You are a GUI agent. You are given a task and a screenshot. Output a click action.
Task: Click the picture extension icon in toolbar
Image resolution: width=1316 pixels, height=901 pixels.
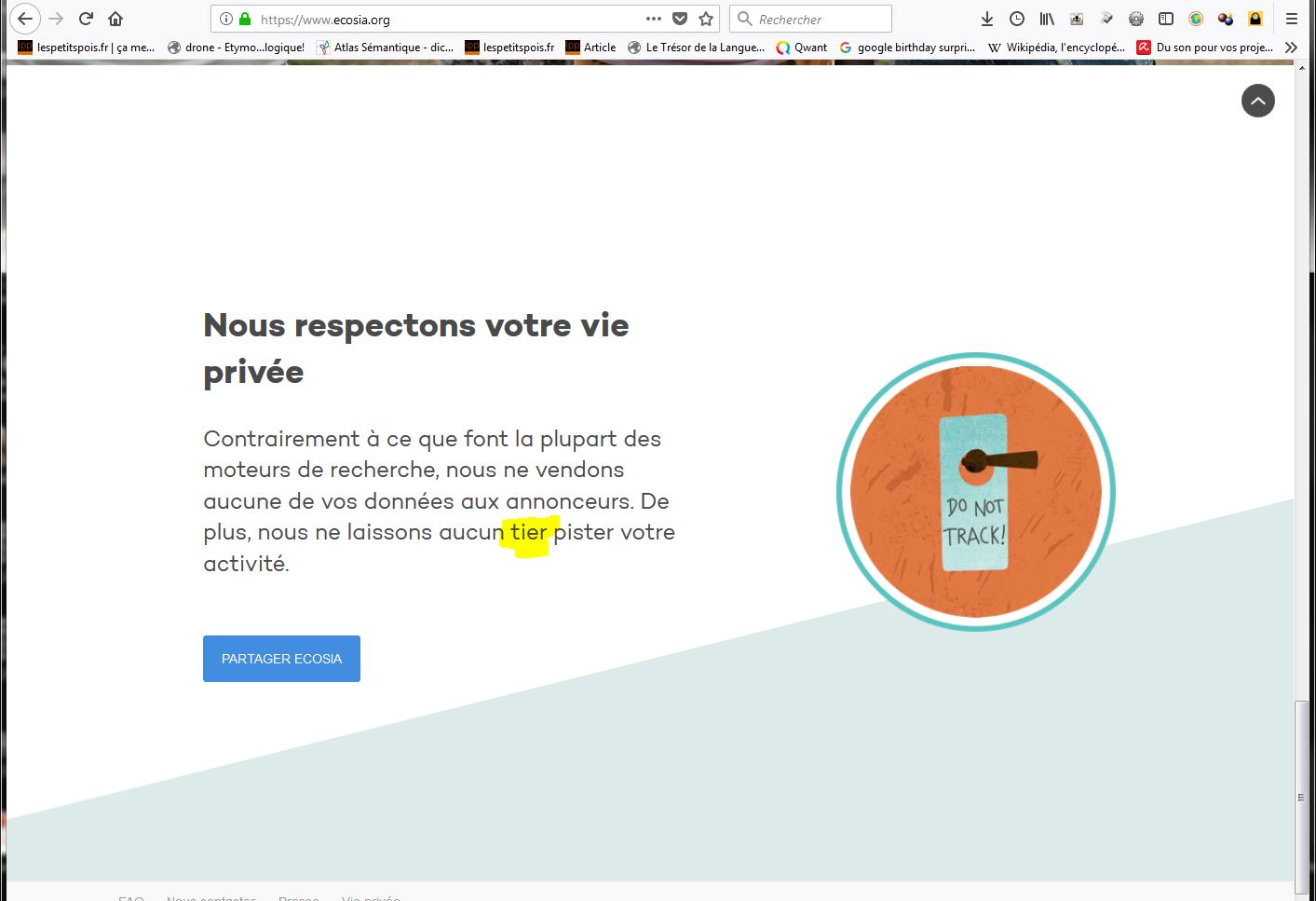(1077, 19)
